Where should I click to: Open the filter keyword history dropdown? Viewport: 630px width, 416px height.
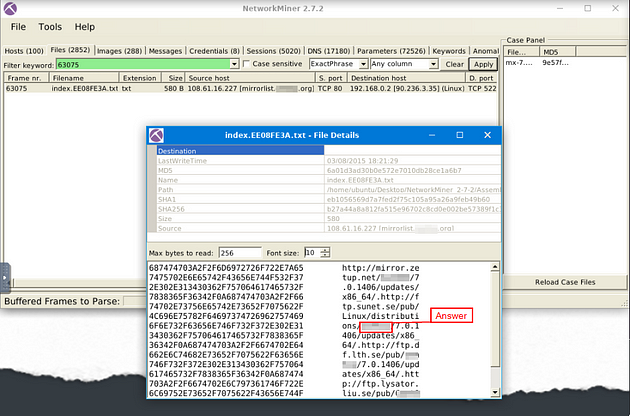click(x=235, y=64)
